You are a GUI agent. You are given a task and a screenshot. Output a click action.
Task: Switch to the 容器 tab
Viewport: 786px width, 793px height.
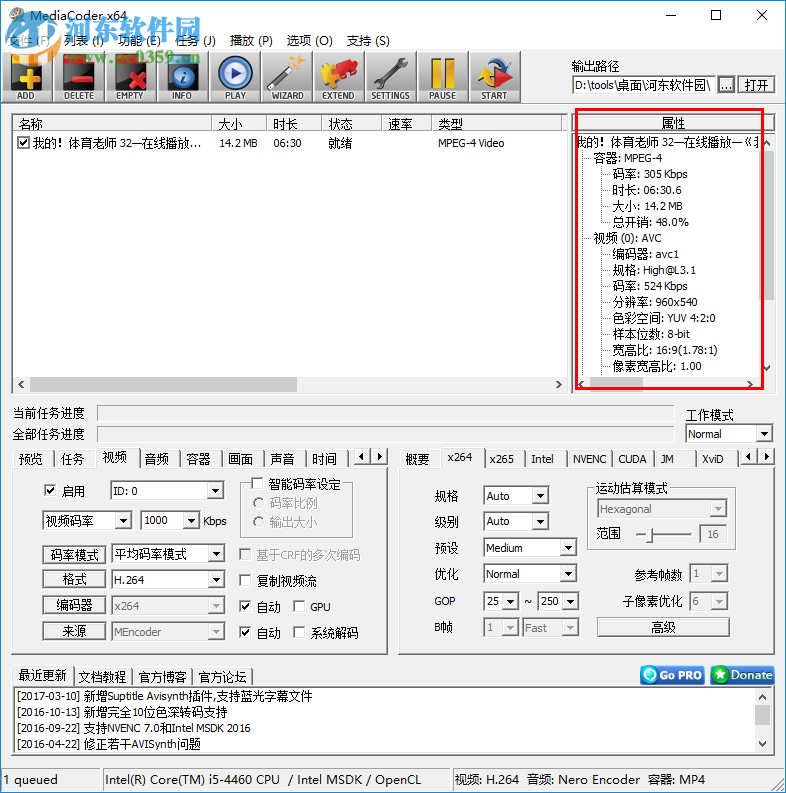tap(198, 459)
